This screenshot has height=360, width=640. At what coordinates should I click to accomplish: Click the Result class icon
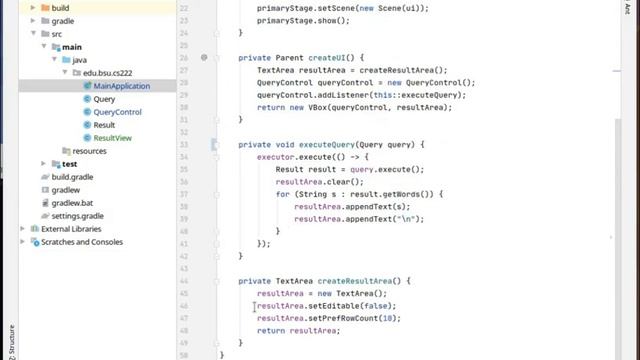(x=87, y=125)
